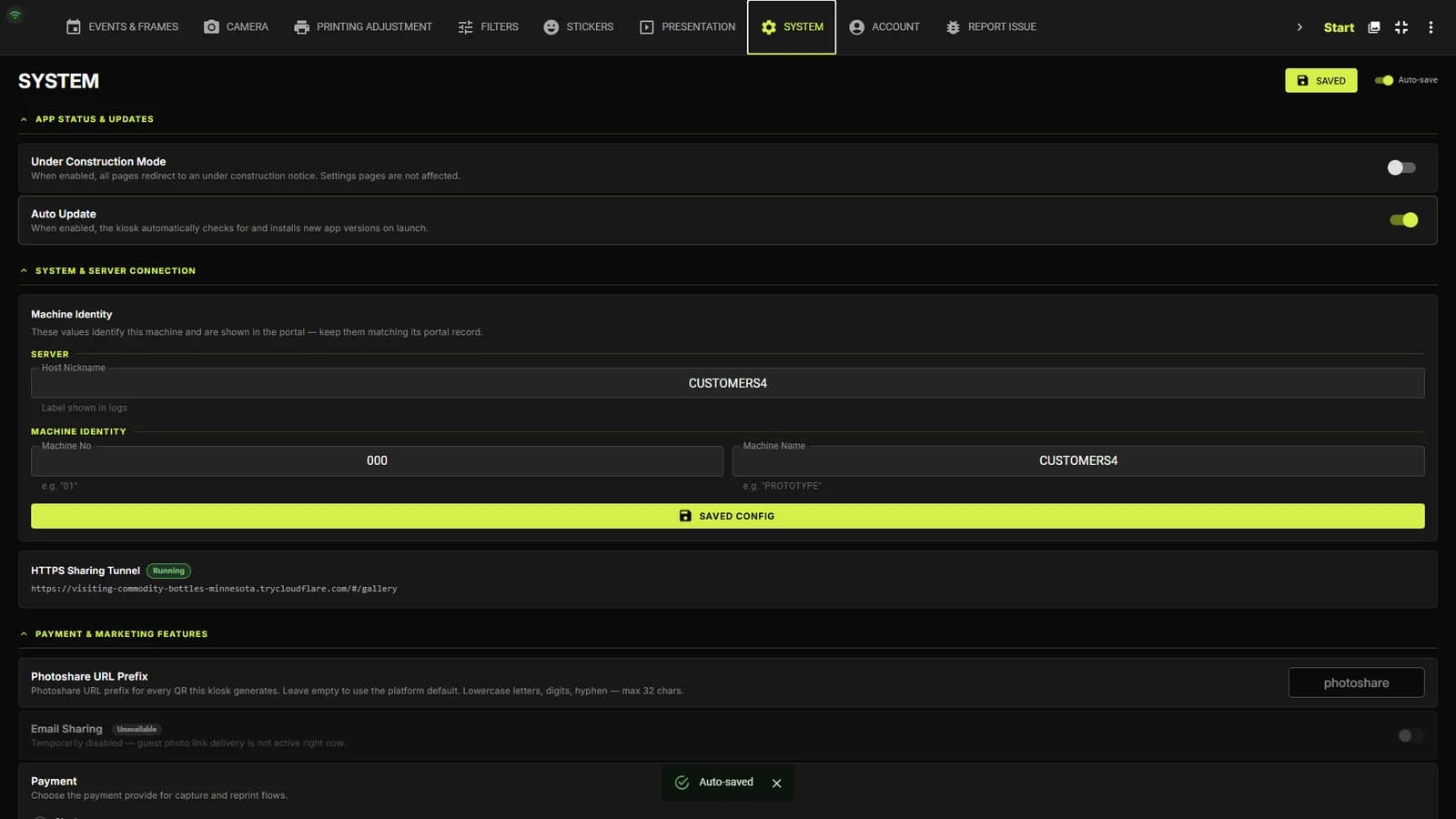The height and width of the screenshot is (819, 1456).
Task: Click the Photoshare URL Prefix title
Action: (x=89, y=676)
